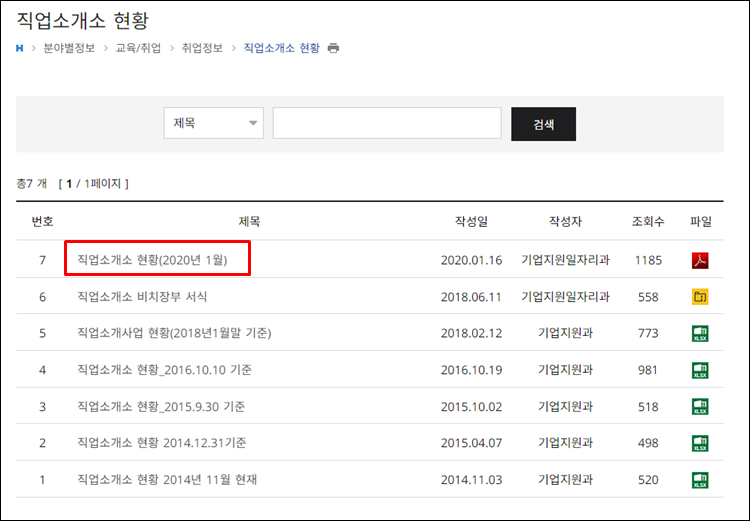This screenshot has width=750, height=521.
Task: Click the date 2016.10.19
Action: pyautogui.click(x=471, y=370)
